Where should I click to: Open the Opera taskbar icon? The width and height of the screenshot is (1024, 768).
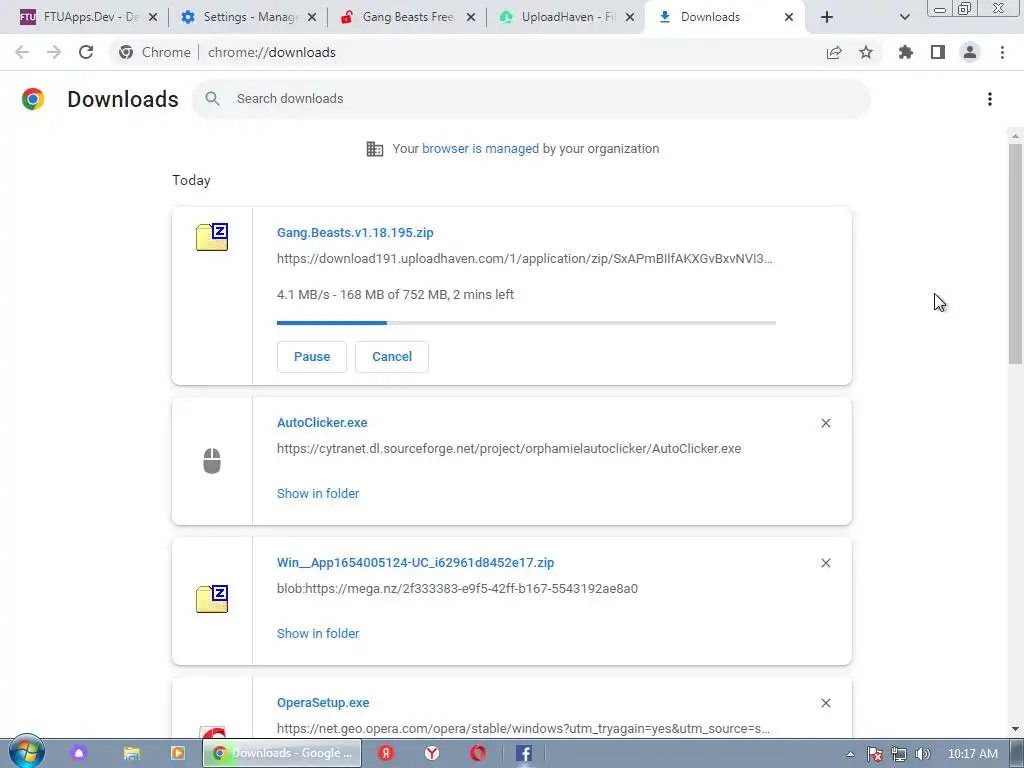coord(478,753)
